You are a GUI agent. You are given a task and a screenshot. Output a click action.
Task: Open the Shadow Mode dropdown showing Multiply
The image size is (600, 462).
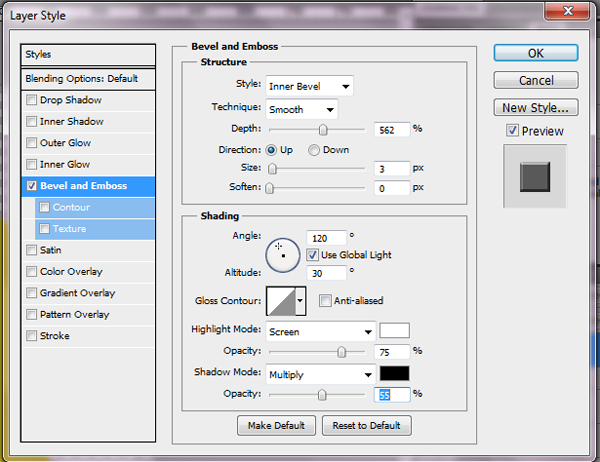coord(321,374)
